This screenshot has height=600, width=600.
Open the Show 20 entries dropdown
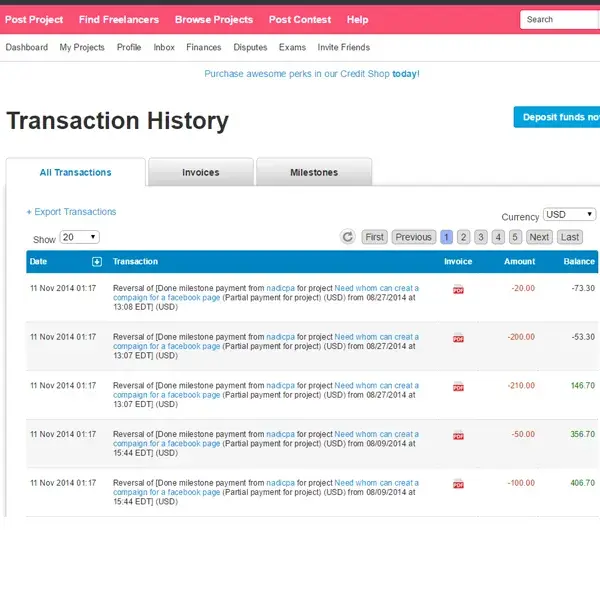coord(80,237)
